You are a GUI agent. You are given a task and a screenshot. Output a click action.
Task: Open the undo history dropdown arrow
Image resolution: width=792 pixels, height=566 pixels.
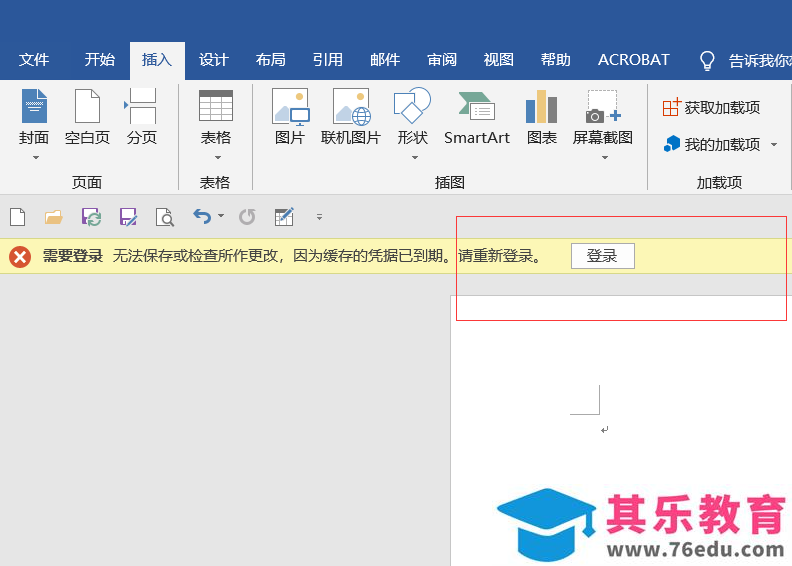point(221,216)
